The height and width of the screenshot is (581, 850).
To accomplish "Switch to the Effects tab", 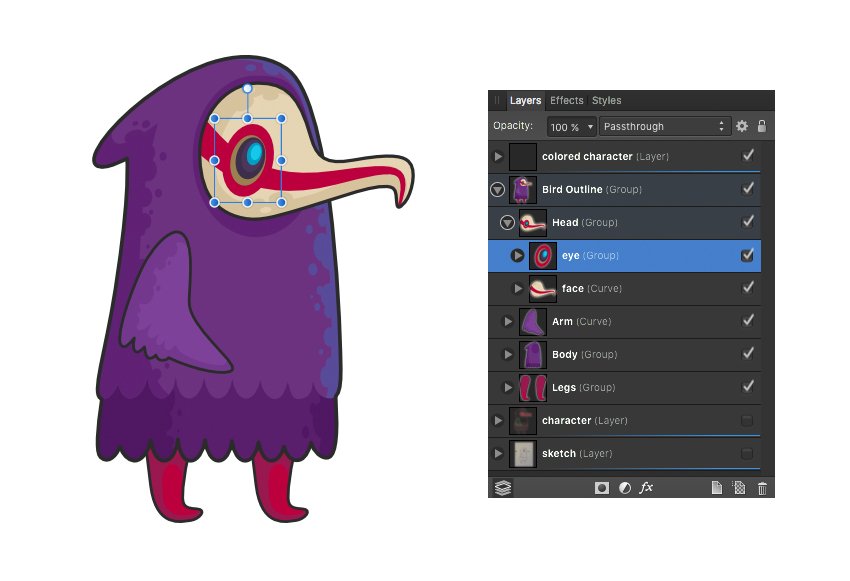I will coord(566,100).
